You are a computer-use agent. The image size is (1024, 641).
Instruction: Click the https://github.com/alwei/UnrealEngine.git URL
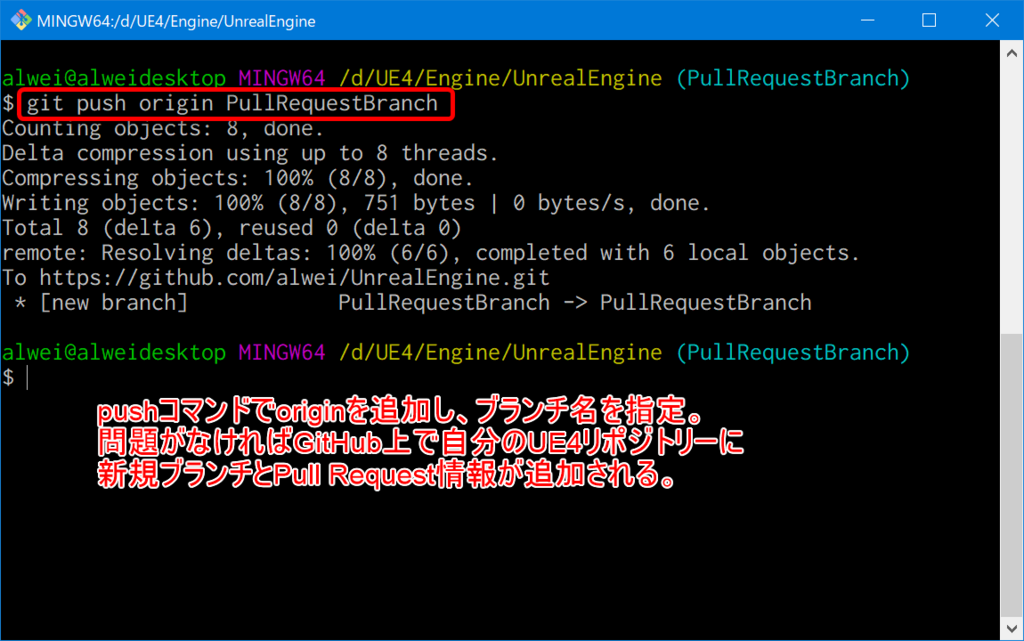coord(295,278)
